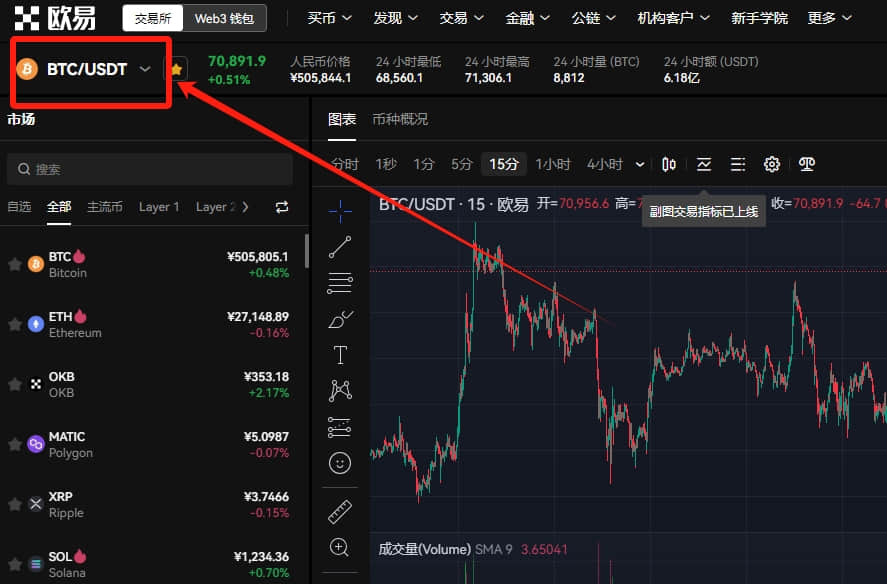This screenshot has height=584, width=887.
Task: Select the text annotation tool
Action: coord(340,355)
